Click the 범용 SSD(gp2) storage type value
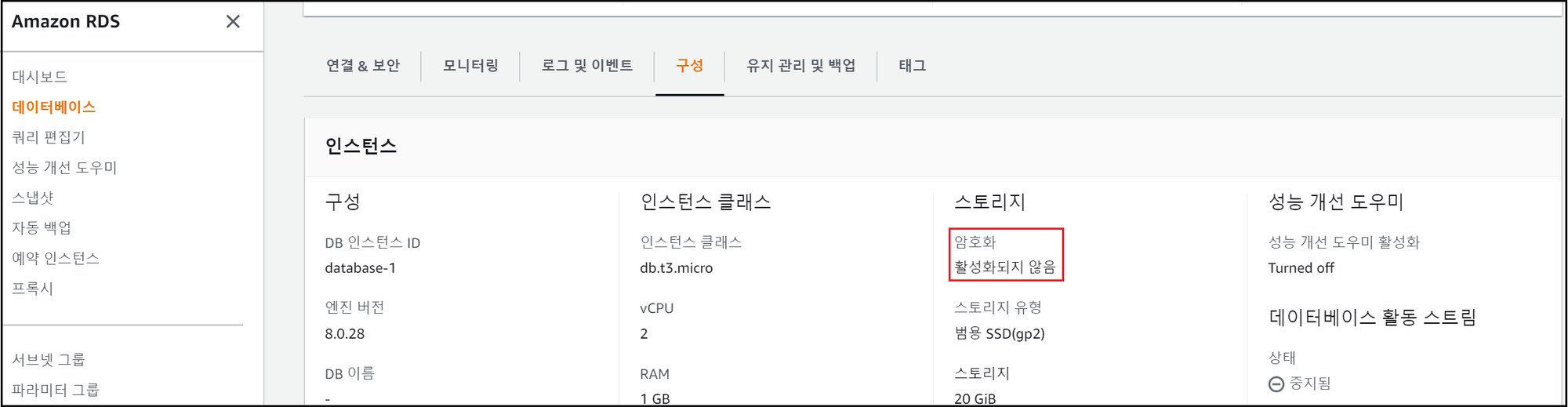 coord(1000,334)
